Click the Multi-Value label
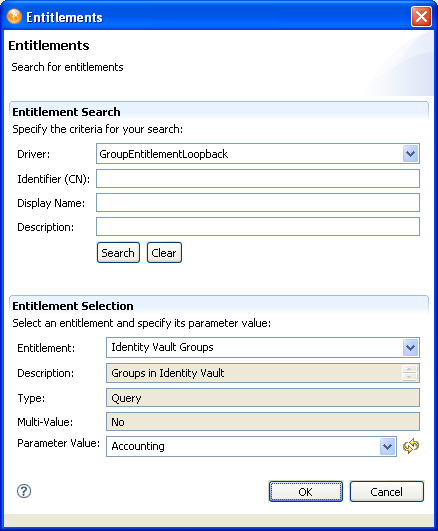This screenshot has height=531, width=438. click(45, 422)
